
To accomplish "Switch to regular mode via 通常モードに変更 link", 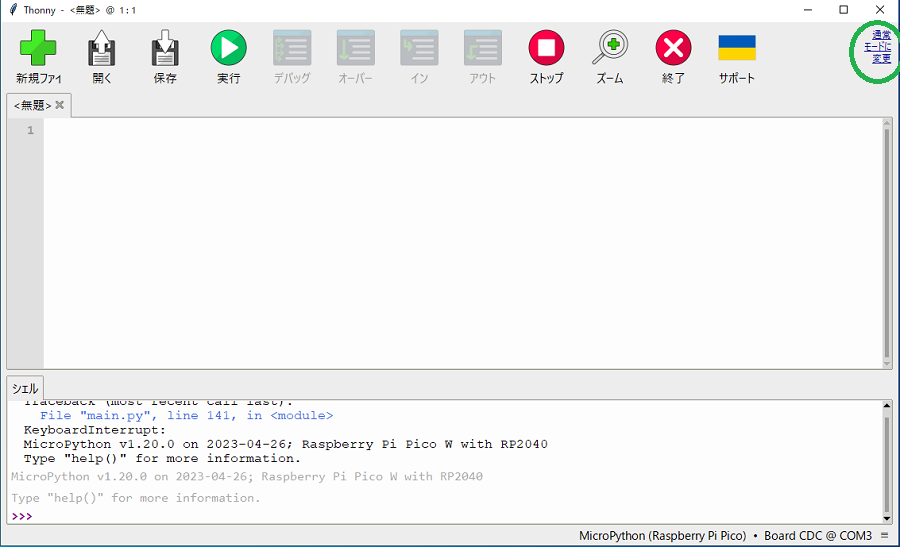I will pyautogui.click(x=880, y=47).
